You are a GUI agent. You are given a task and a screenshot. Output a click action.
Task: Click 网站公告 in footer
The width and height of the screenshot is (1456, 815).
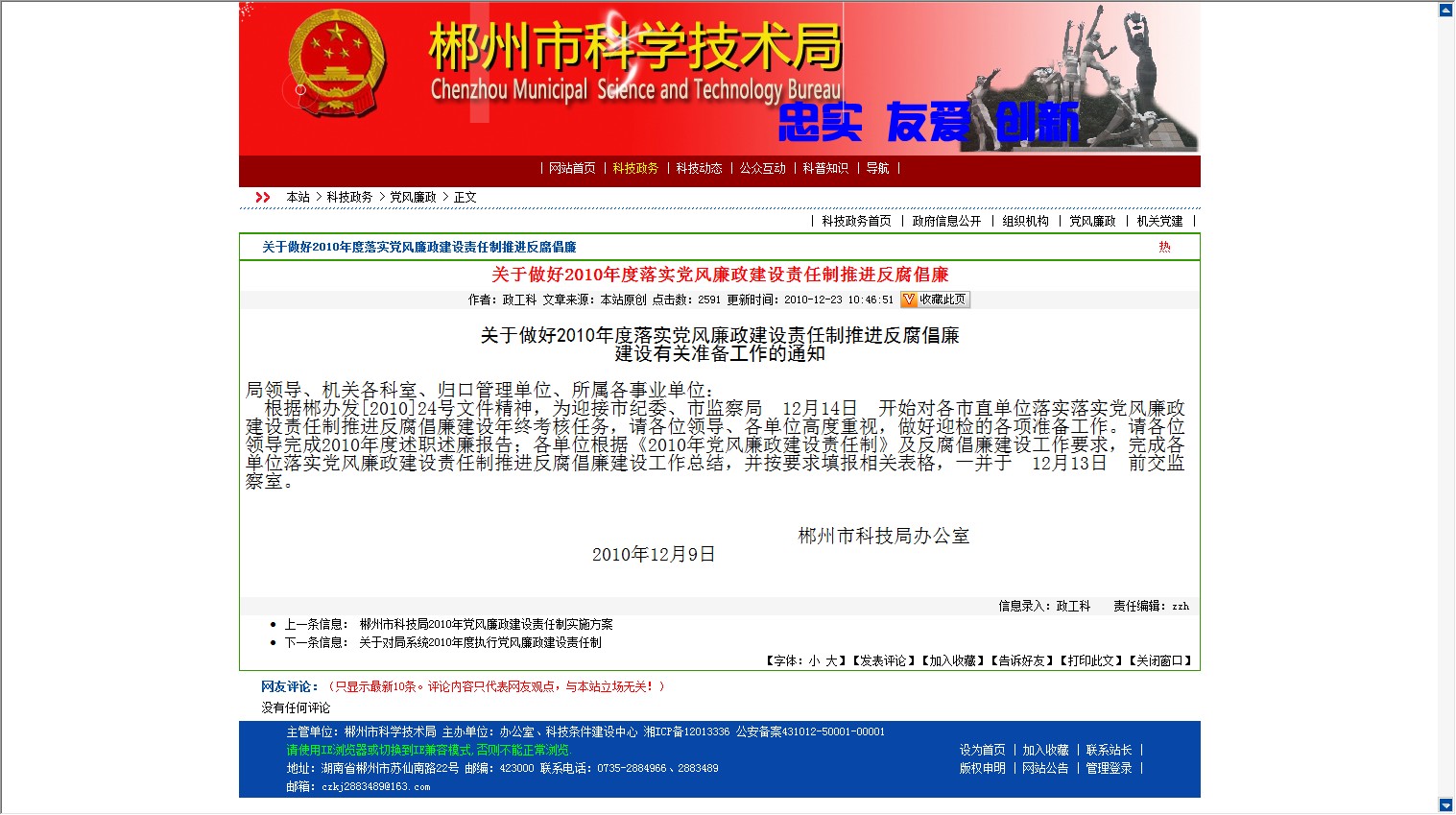click(1045, 768)
